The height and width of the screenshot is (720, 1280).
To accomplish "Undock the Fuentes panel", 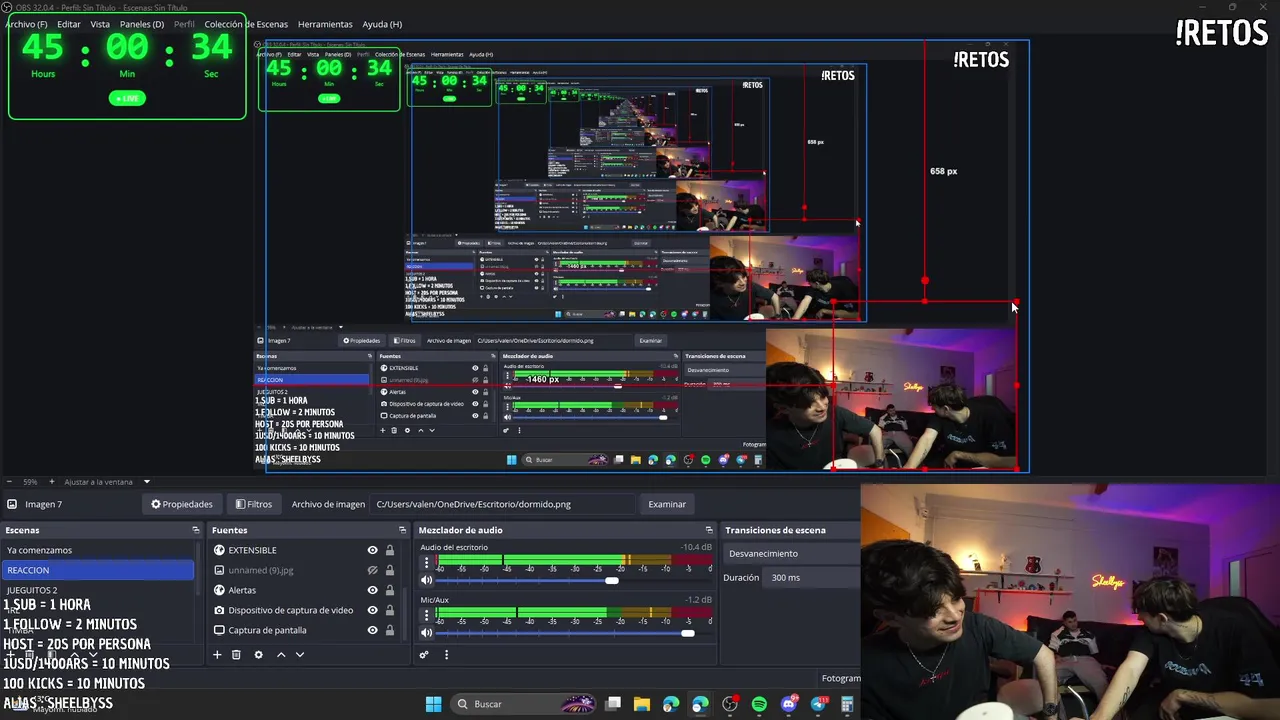I will pos(402,530).
